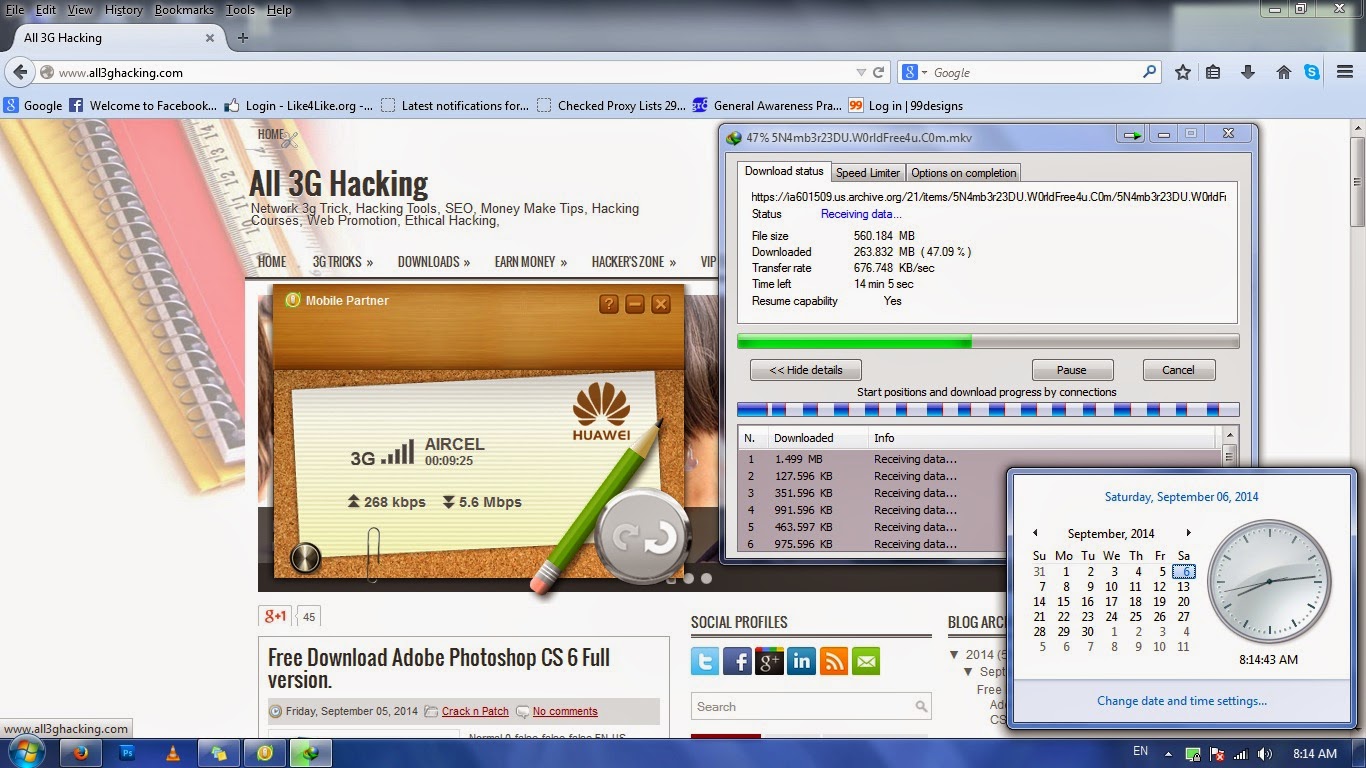Open the Google+ social profile icon
1366x768 pixels.
pyautogui.click(x=769, y=661)
